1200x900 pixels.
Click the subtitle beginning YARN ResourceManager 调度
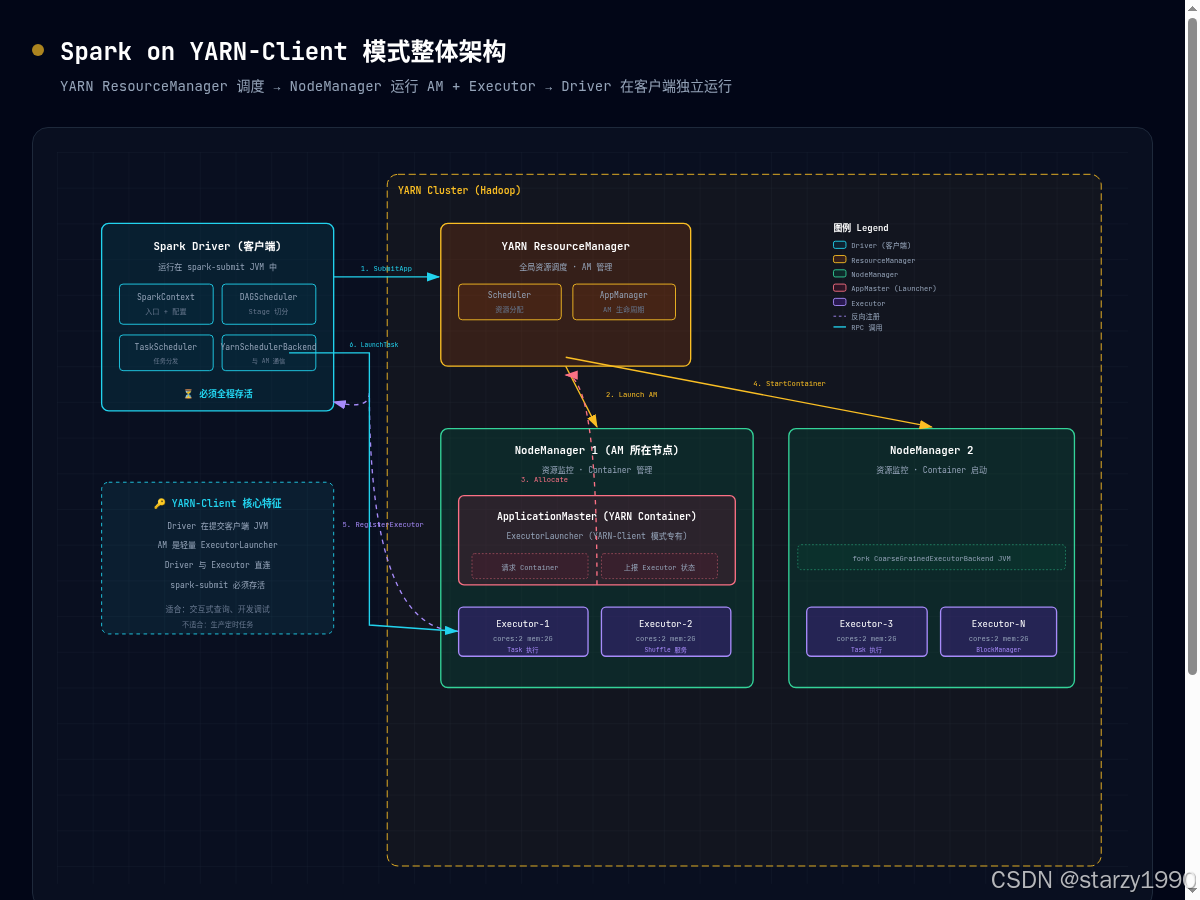pos(396,87)
